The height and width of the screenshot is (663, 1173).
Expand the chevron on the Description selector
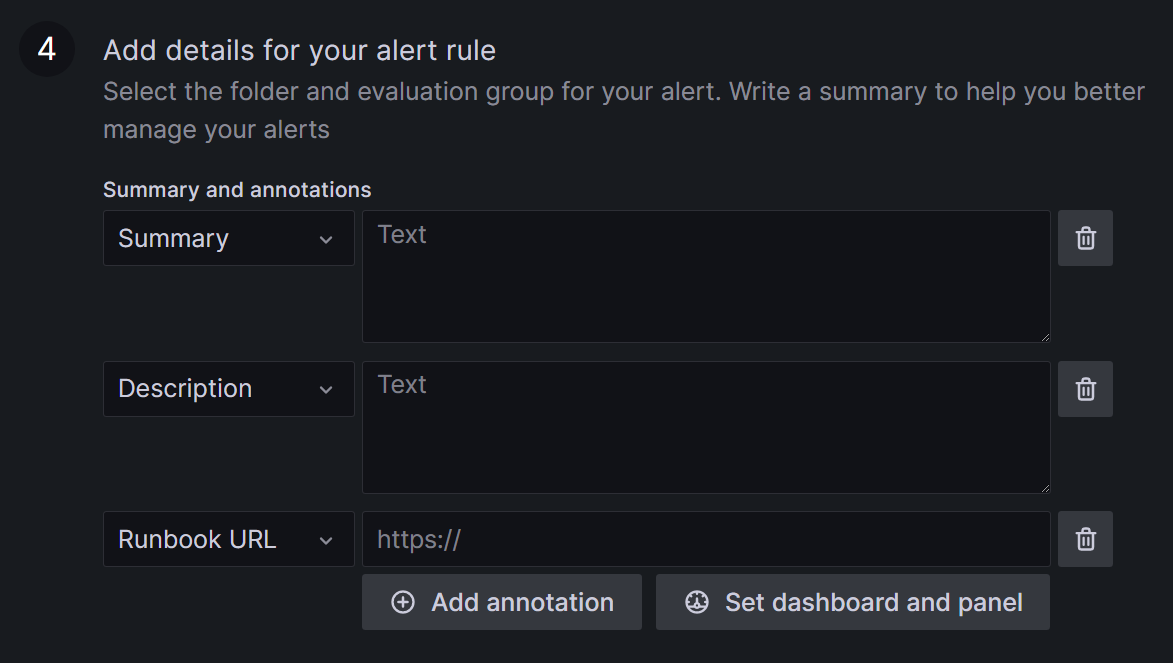click(326, 389)
